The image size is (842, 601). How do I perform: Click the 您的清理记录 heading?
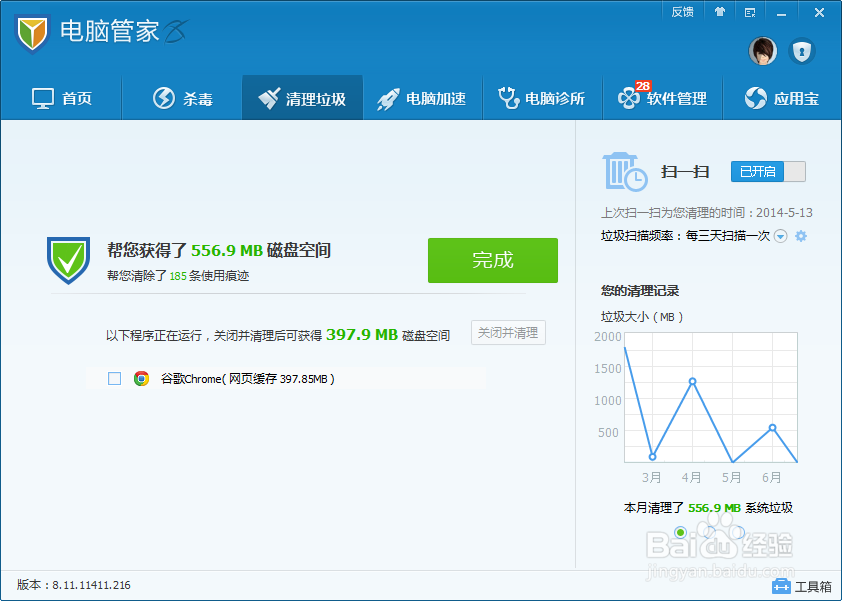pyautogui.click(x=640, y=291)
